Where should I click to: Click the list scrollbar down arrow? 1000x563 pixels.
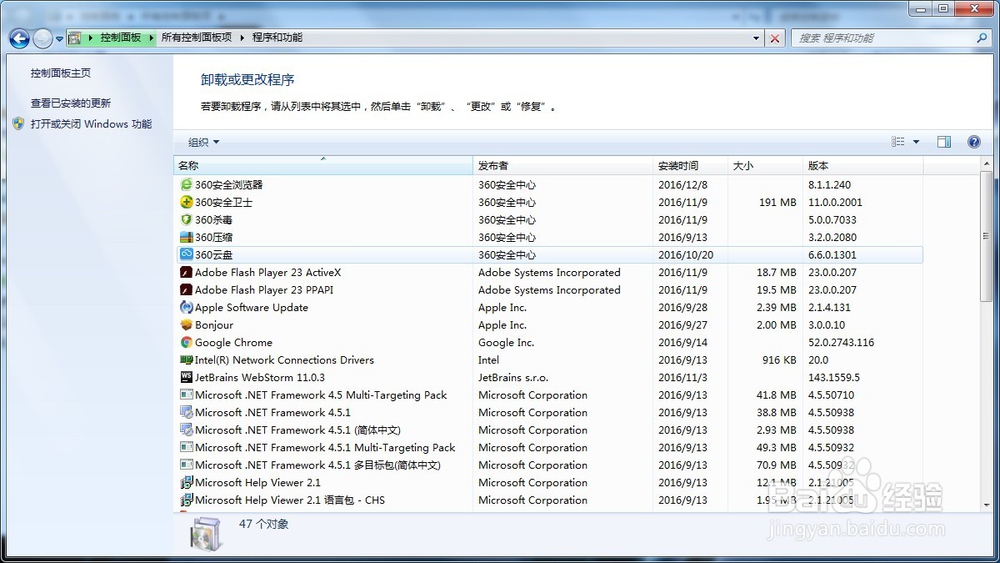click(x=987, y=504)
